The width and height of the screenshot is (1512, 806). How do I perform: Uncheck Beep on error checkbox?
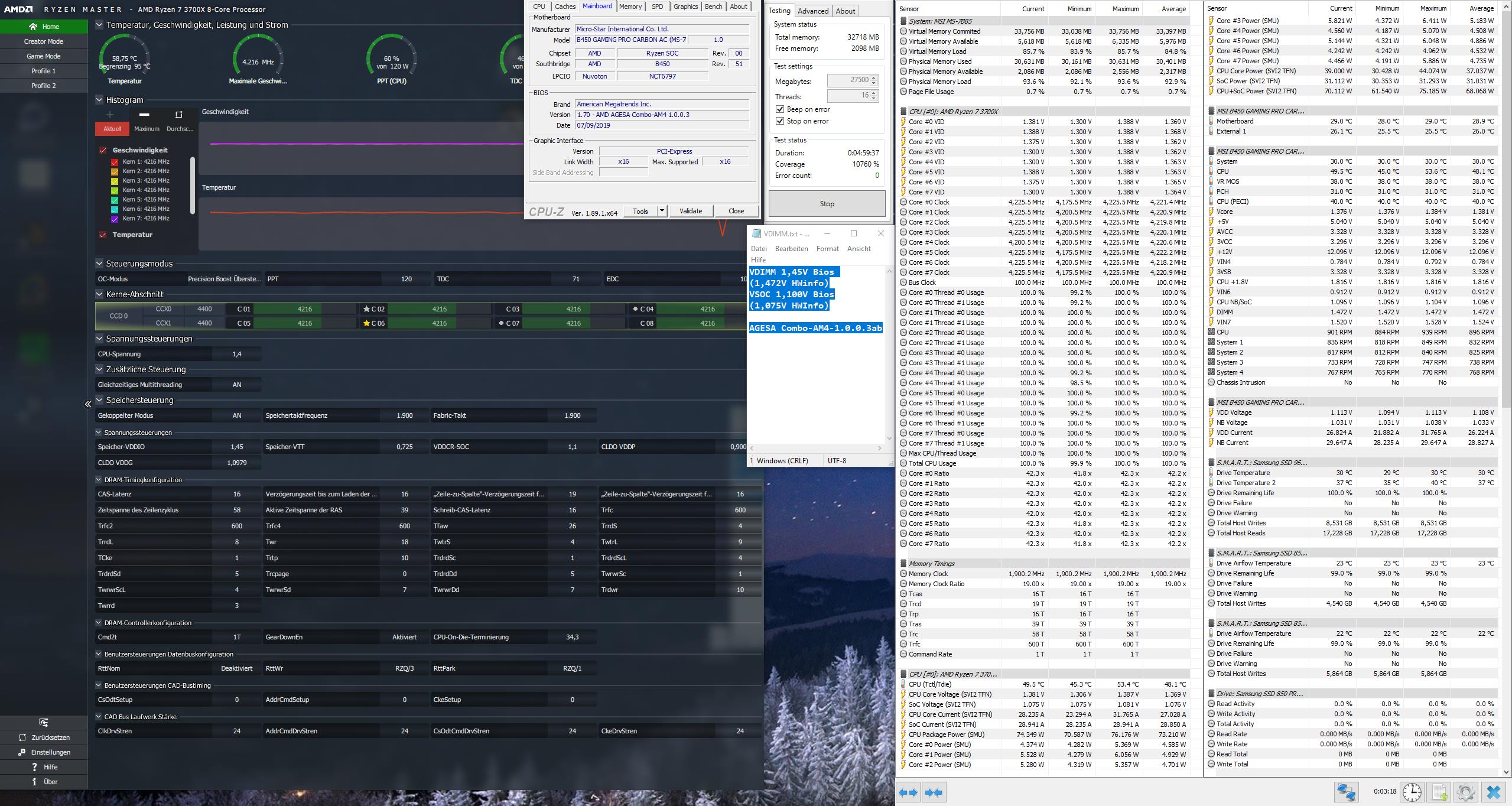(780, 109)
